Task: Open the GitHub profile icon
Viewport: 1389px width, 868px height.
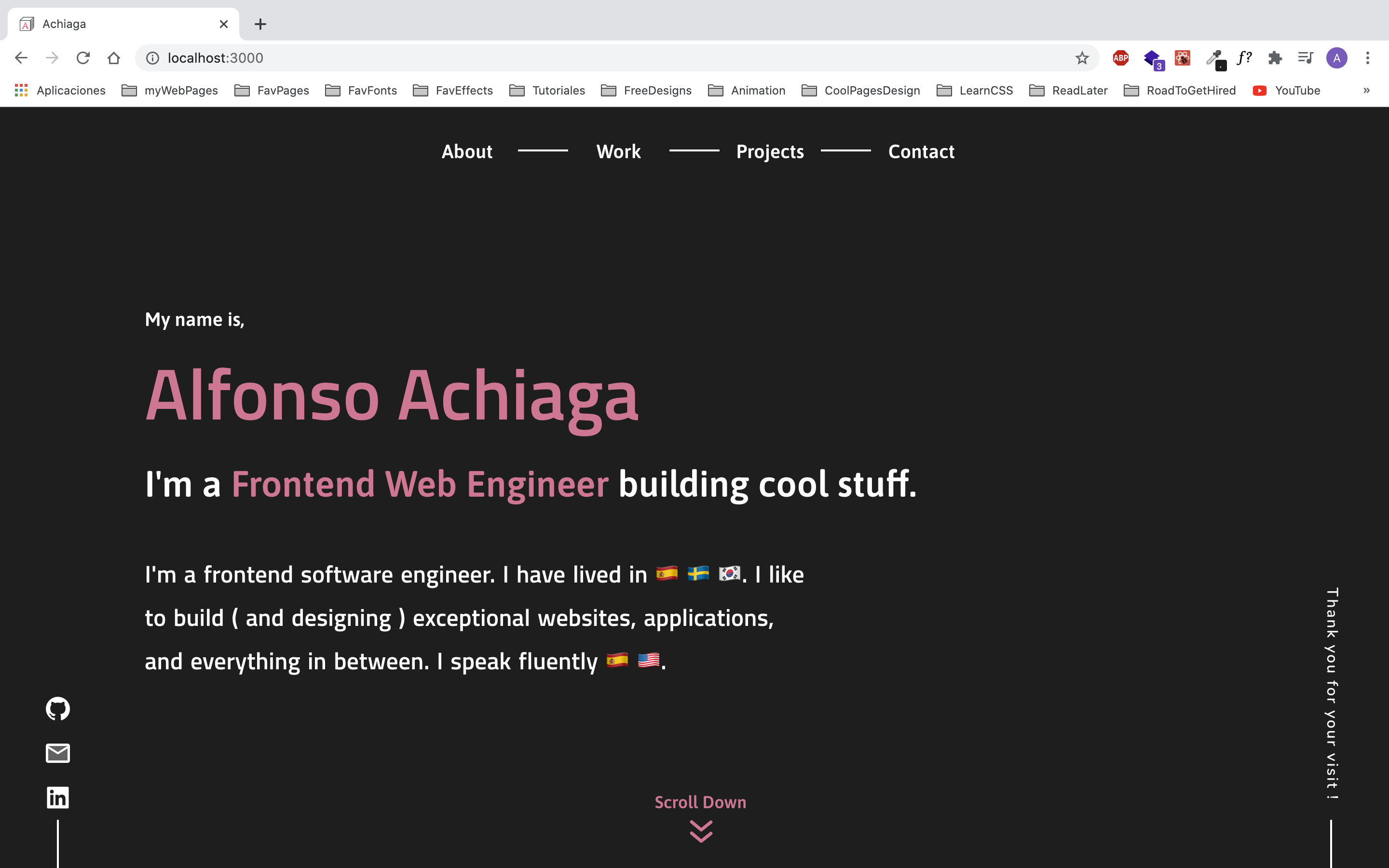Action: [57, 708]
